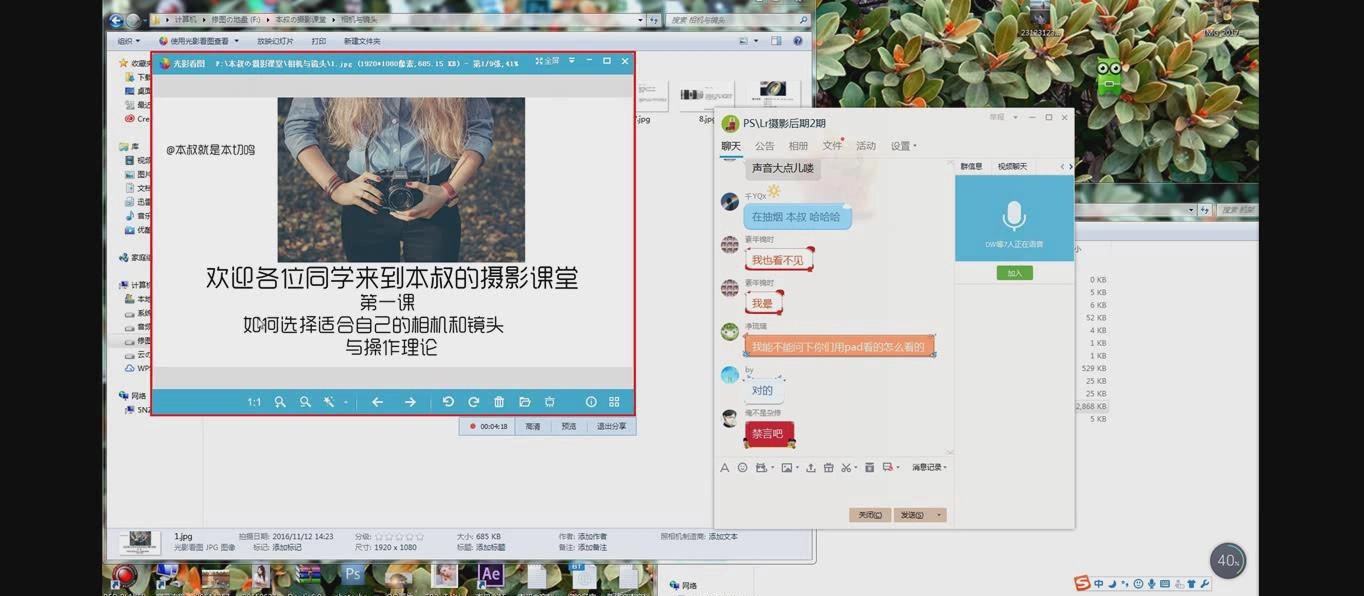Click the 预览 button
This screenshot has height=596, width=1364.
(569, 426)
